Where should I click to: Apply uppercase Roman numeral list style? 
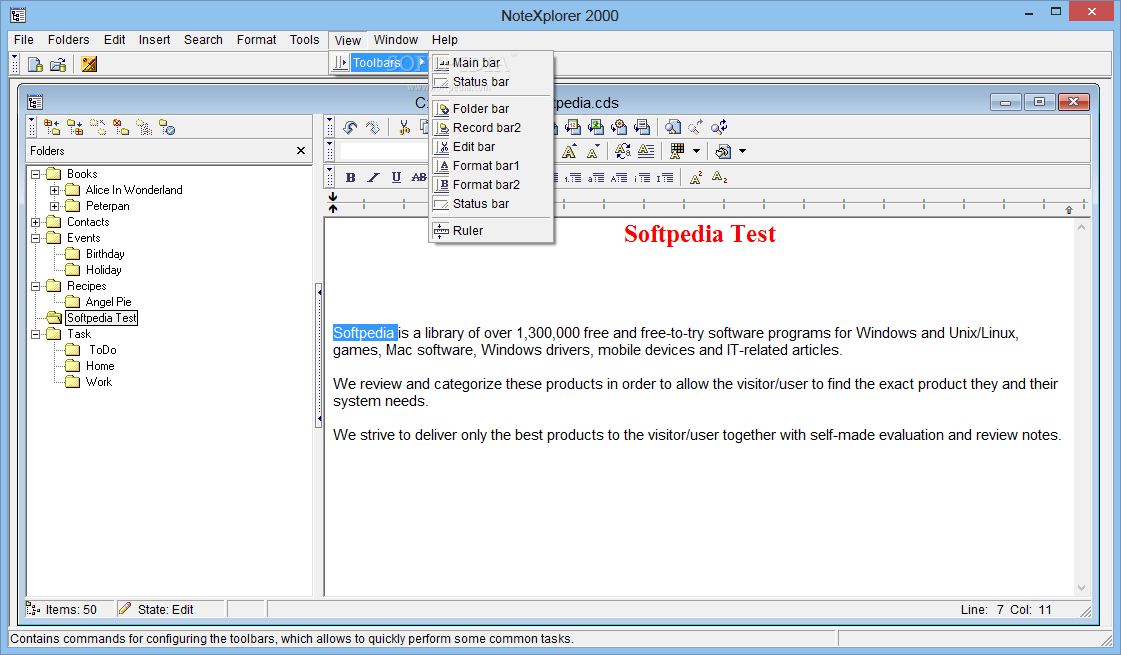665,177
